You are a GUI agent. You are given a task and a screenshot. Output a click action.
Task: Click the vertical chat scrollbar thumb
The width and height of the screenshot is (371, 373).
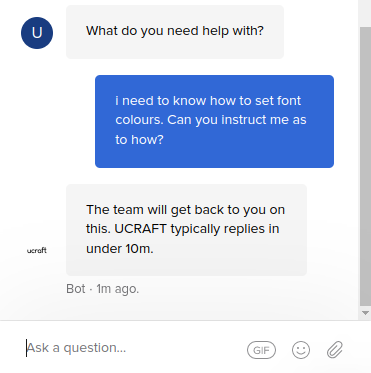click(x=365, y=167)
